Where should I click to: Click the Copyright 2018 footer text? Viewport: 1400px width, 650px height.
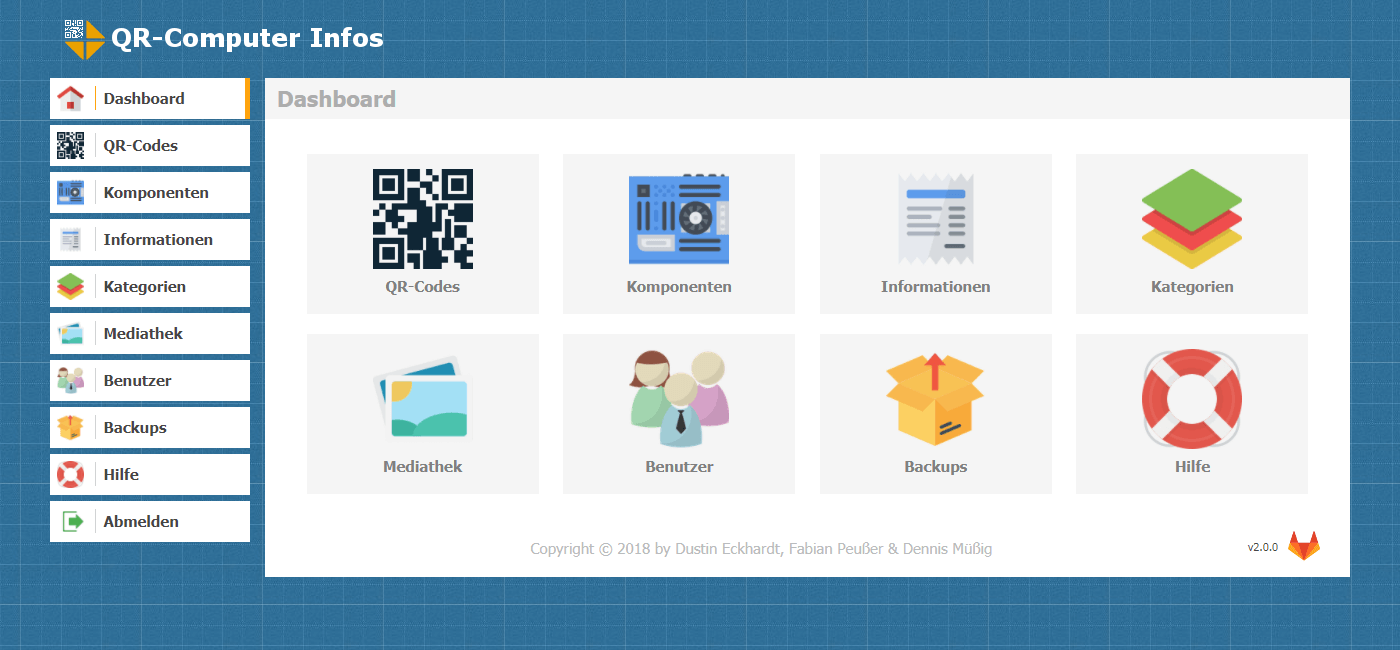pyautogui.click(x=761, y=549)
